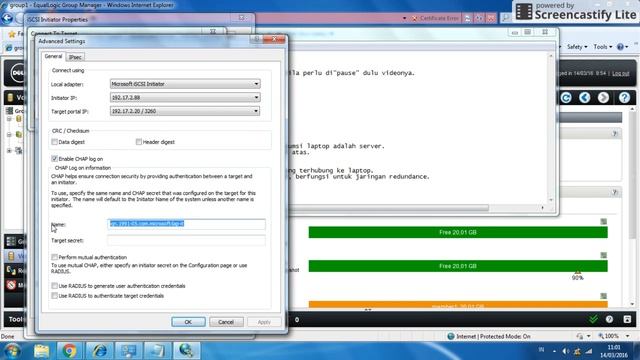
Task: Click the help question icon in Group Manager toolbar
Action: click(x=624, y=98)
